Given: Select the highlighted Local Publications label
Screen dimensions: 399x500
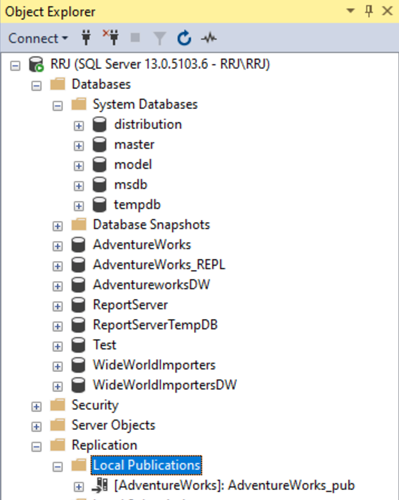Looking at the screenshot, I should [x=146, y=465].
